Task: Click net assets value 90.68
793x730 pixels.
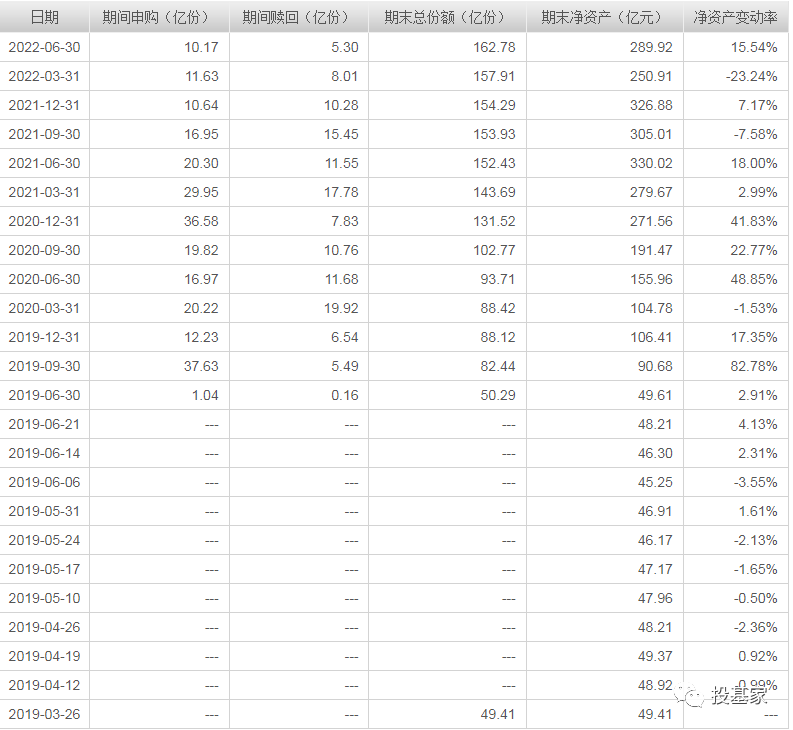Action: pyautogui.click(x=655, y=366)
